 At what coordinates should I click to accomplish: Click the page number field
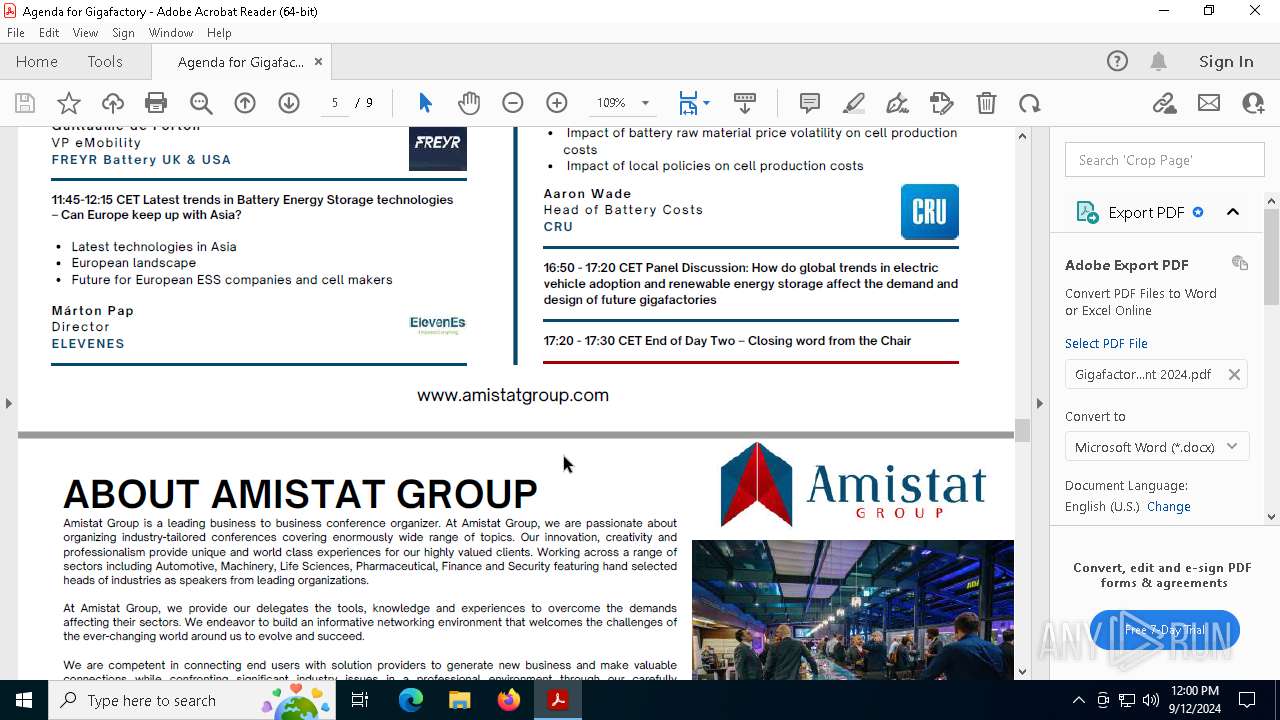tap(335, 103)
